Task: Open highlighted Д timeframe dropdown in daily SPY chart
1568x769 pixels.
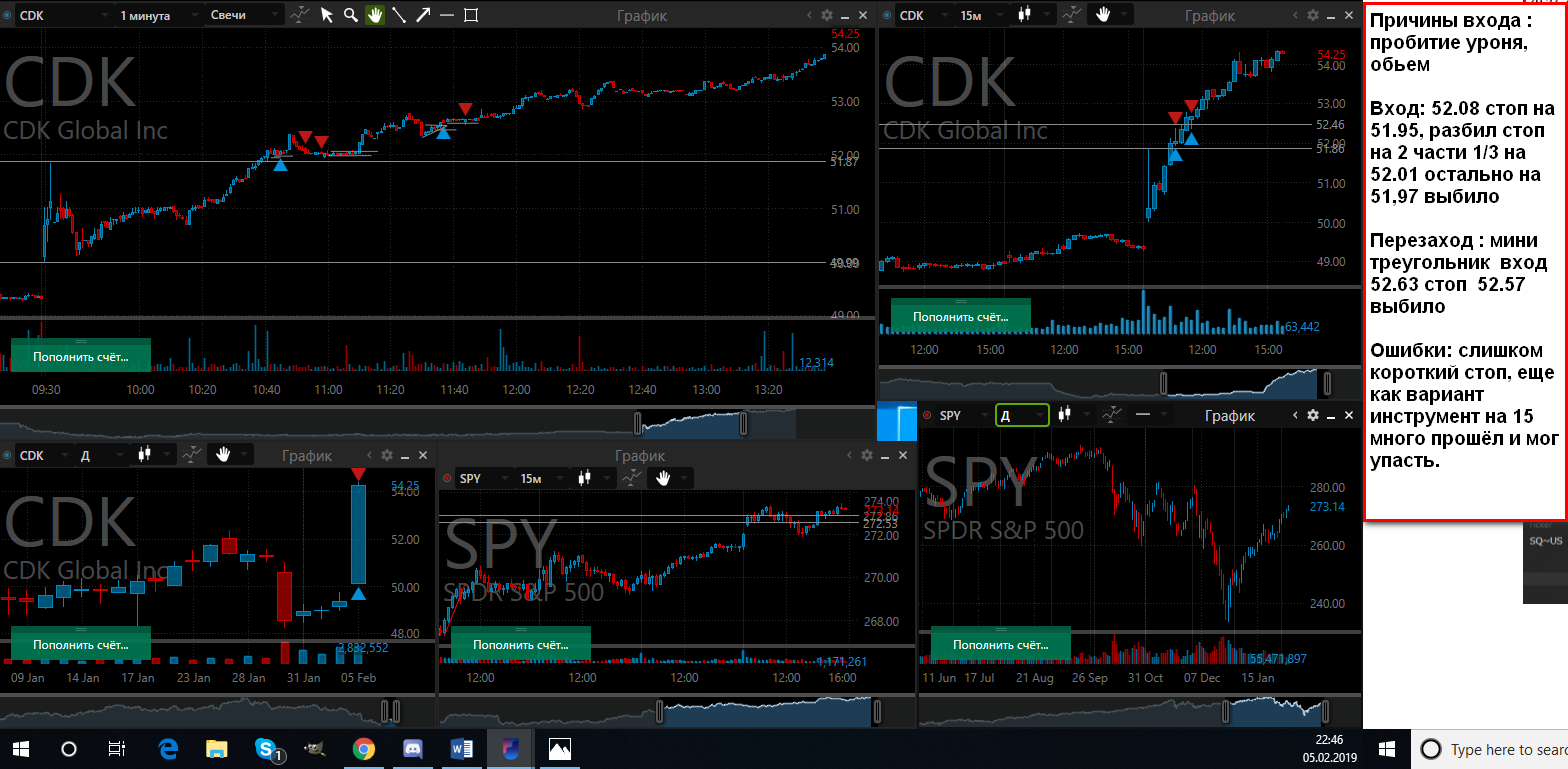Action: pyautogui.click(x=1022, y=415)
